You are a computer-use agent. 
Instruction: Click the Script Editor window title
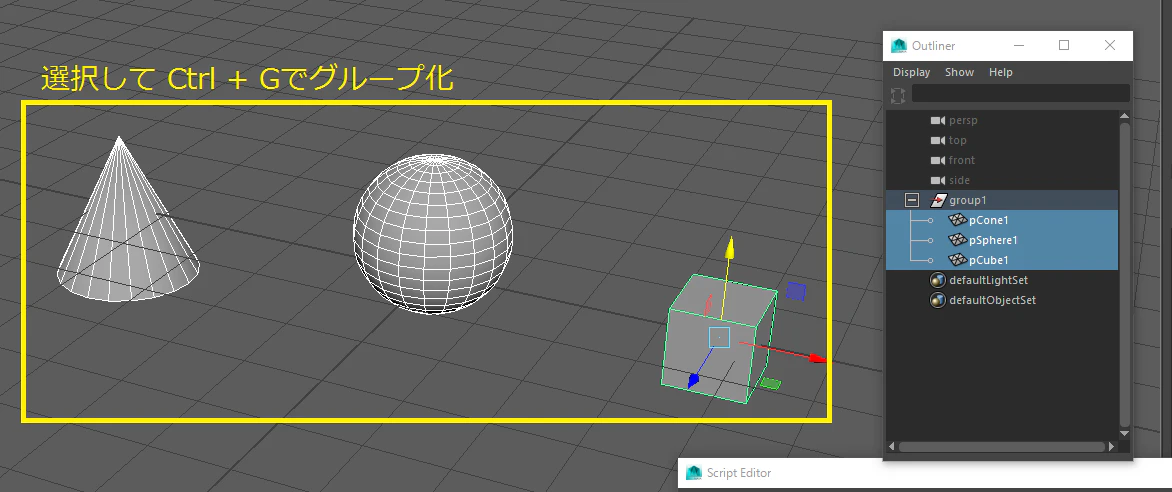pos(738,473)
